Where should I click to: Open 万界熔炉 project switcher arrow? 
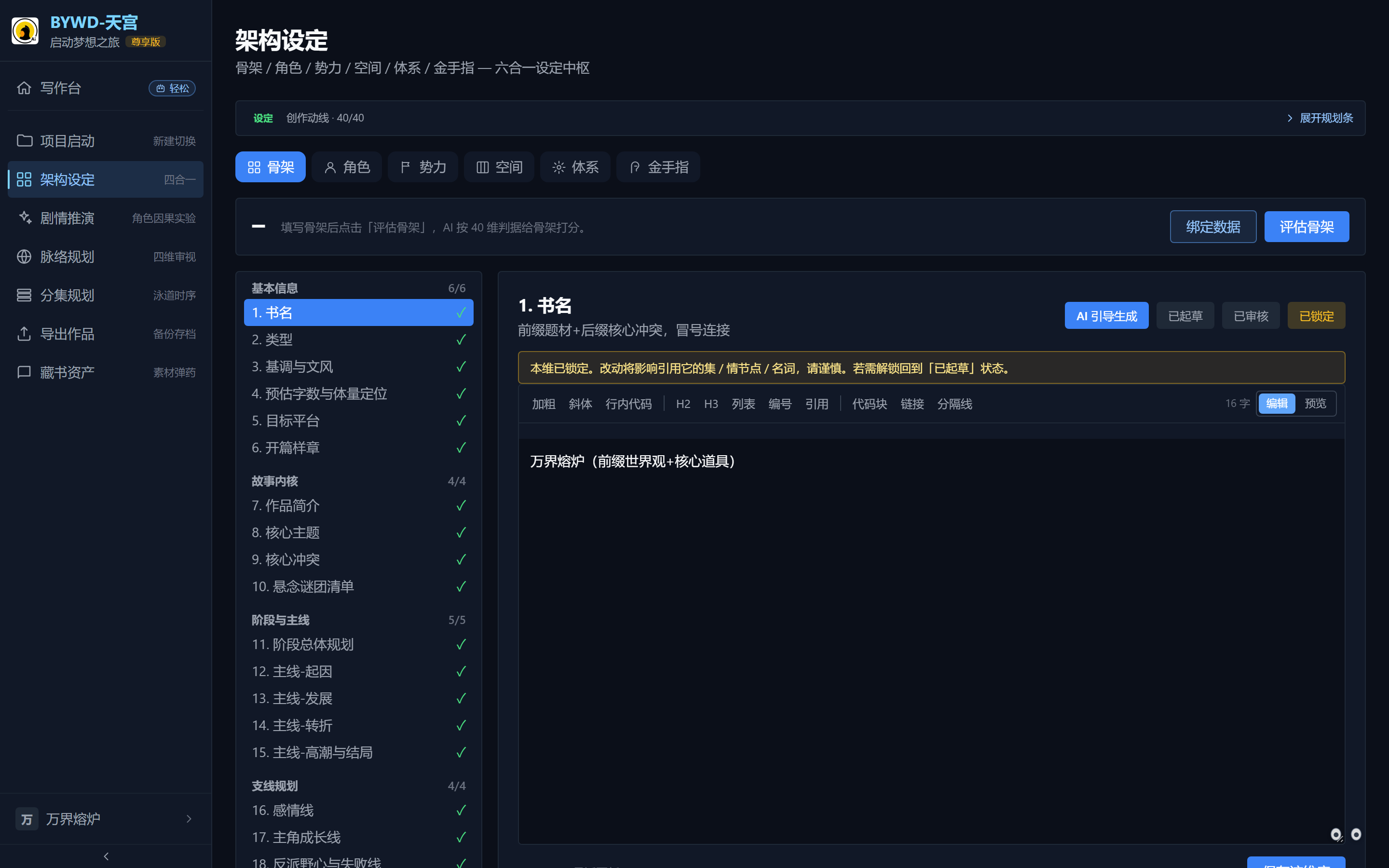[x=189, y=819]
